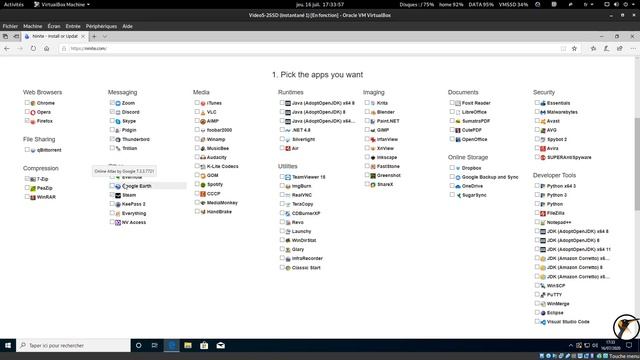This screenshot has width=640, height=360.
Task: Click the browser home icon
Action: (x=47, y=48)
